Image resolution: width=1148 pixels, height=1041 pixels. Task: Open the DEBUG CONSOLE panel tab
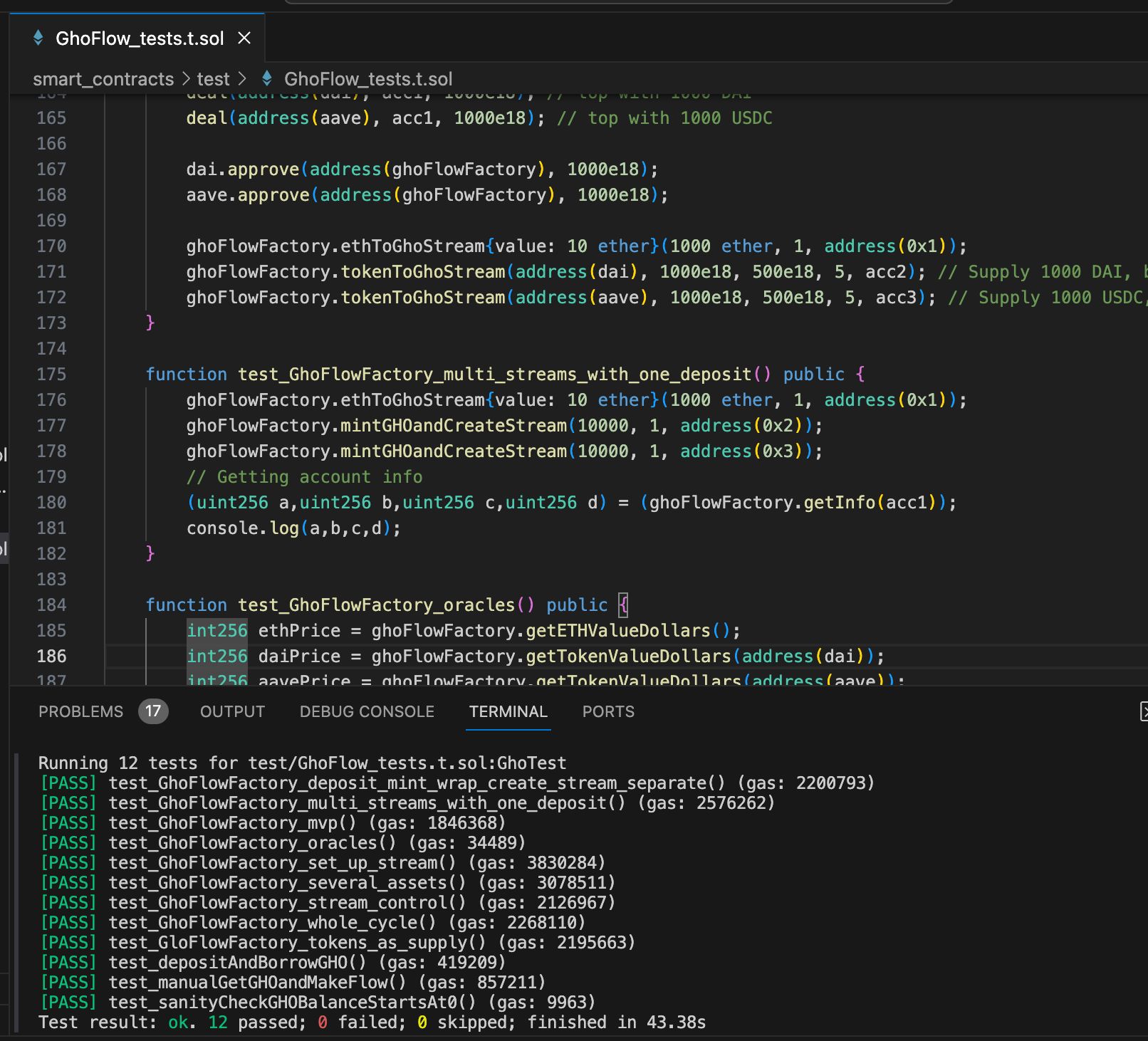click(367, 711)
